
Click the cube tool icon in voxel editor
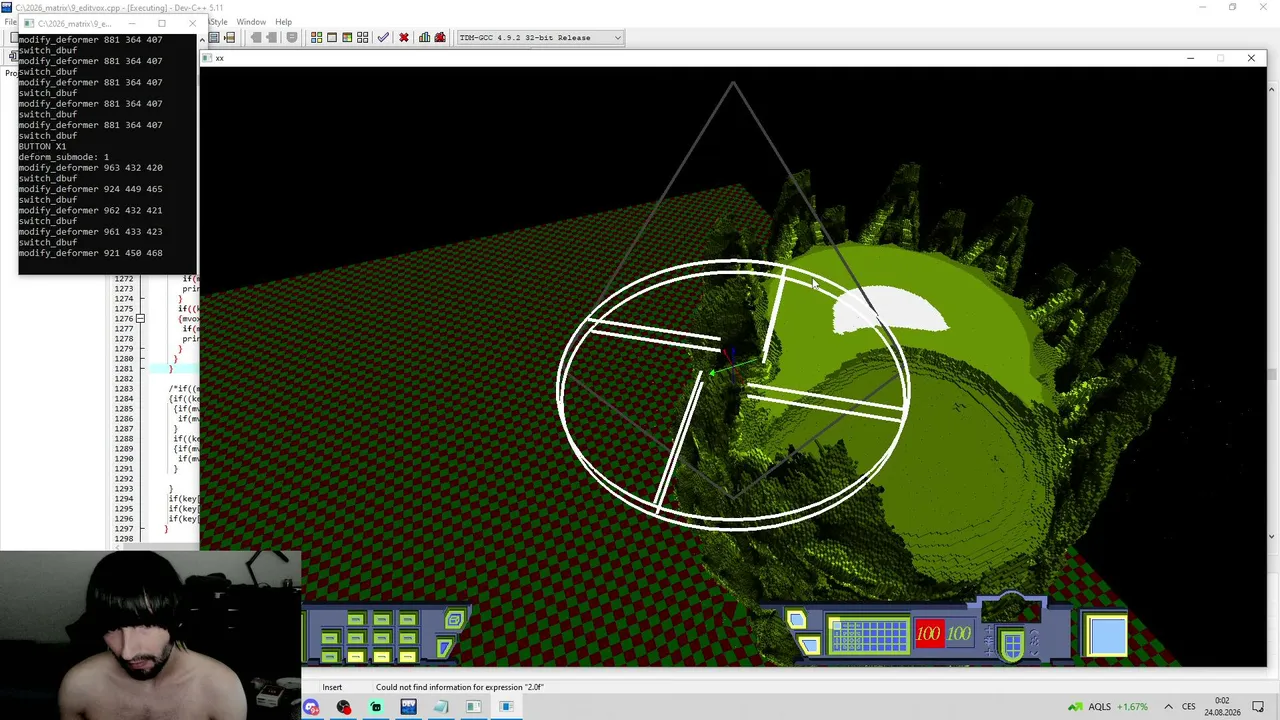[x=455, y=620]
